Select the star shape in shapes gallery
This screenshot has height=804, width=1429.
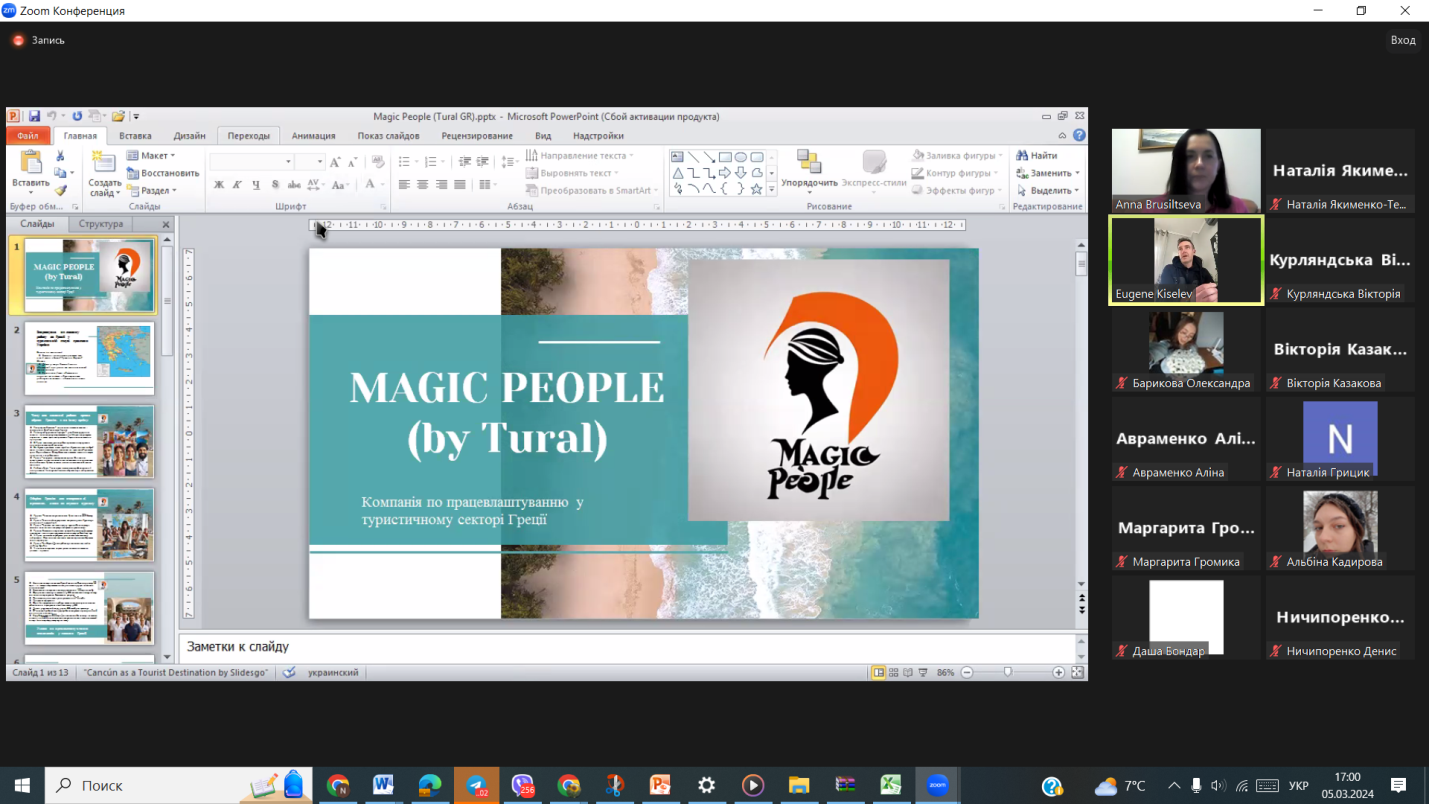coord(756,189)
